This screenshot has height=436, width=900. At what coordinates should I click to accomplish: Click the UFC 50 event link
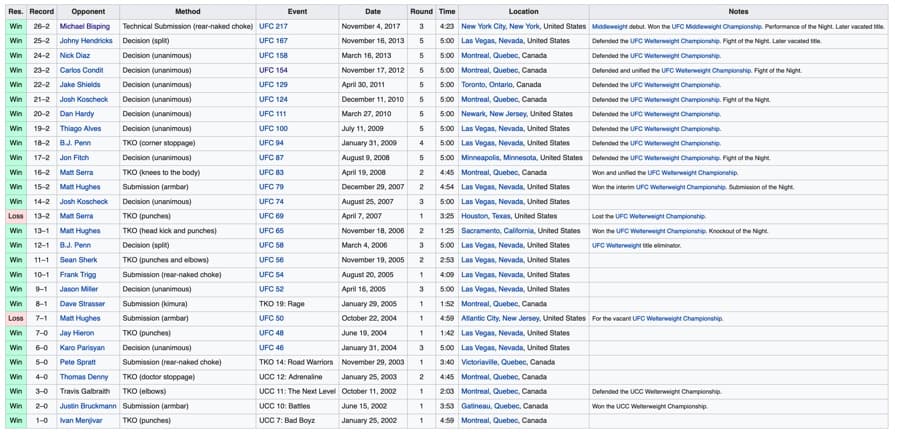click(x=271, y=318)
